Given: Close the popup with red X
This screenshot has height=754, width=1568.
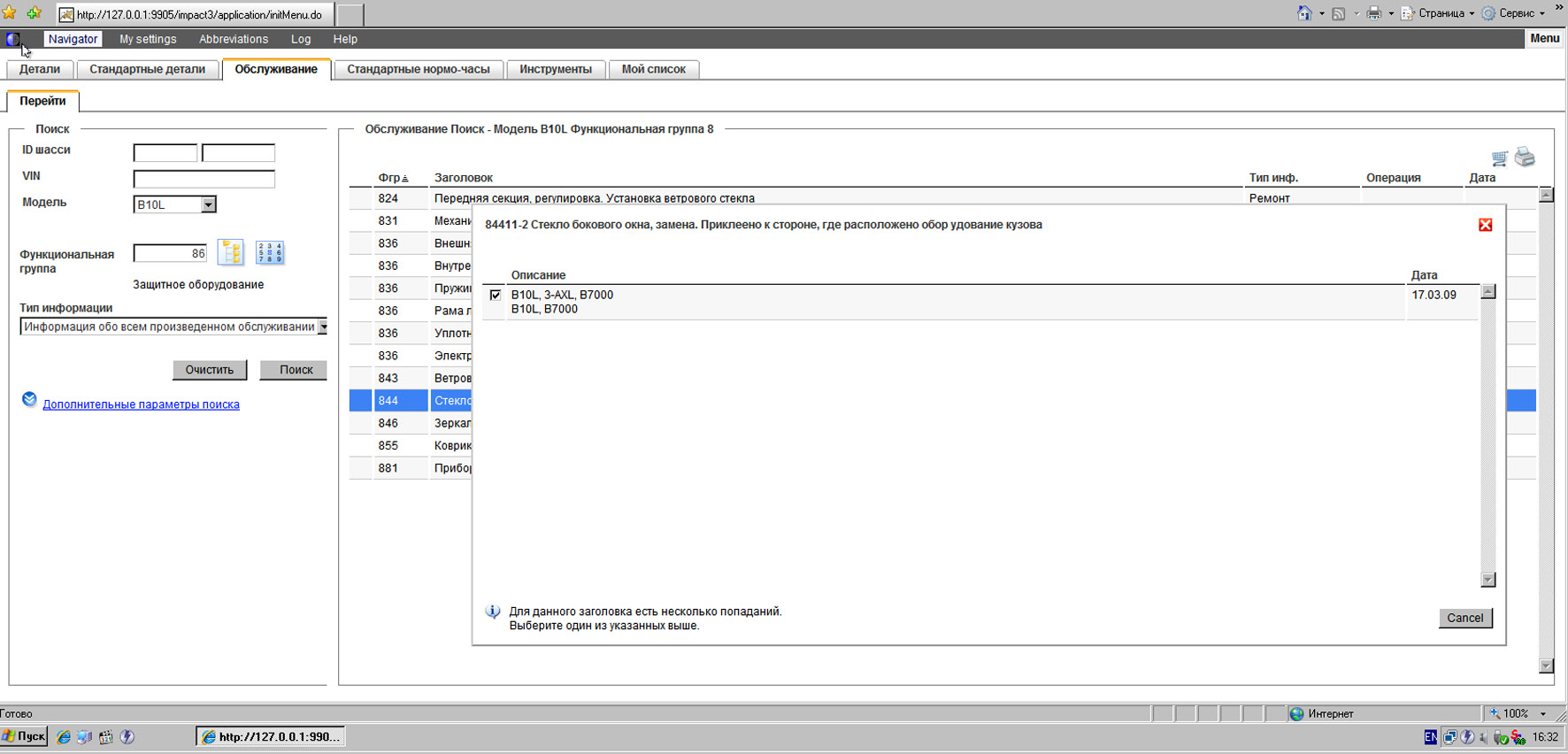Looking at the screenshot, I should [x=1486, y=225].
